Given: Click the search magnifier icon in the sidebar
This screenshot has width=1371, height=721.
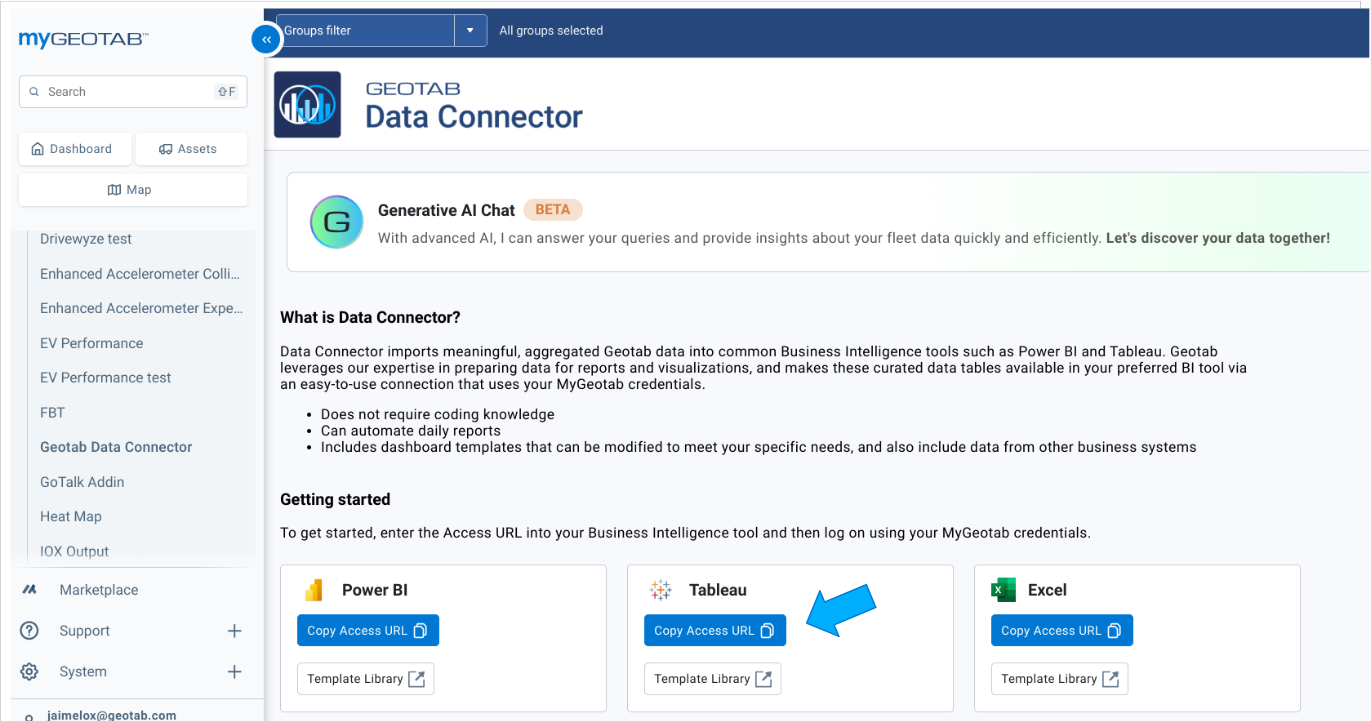Looking at the screenshot, I should pyautogui.click(x=35, y=91).
